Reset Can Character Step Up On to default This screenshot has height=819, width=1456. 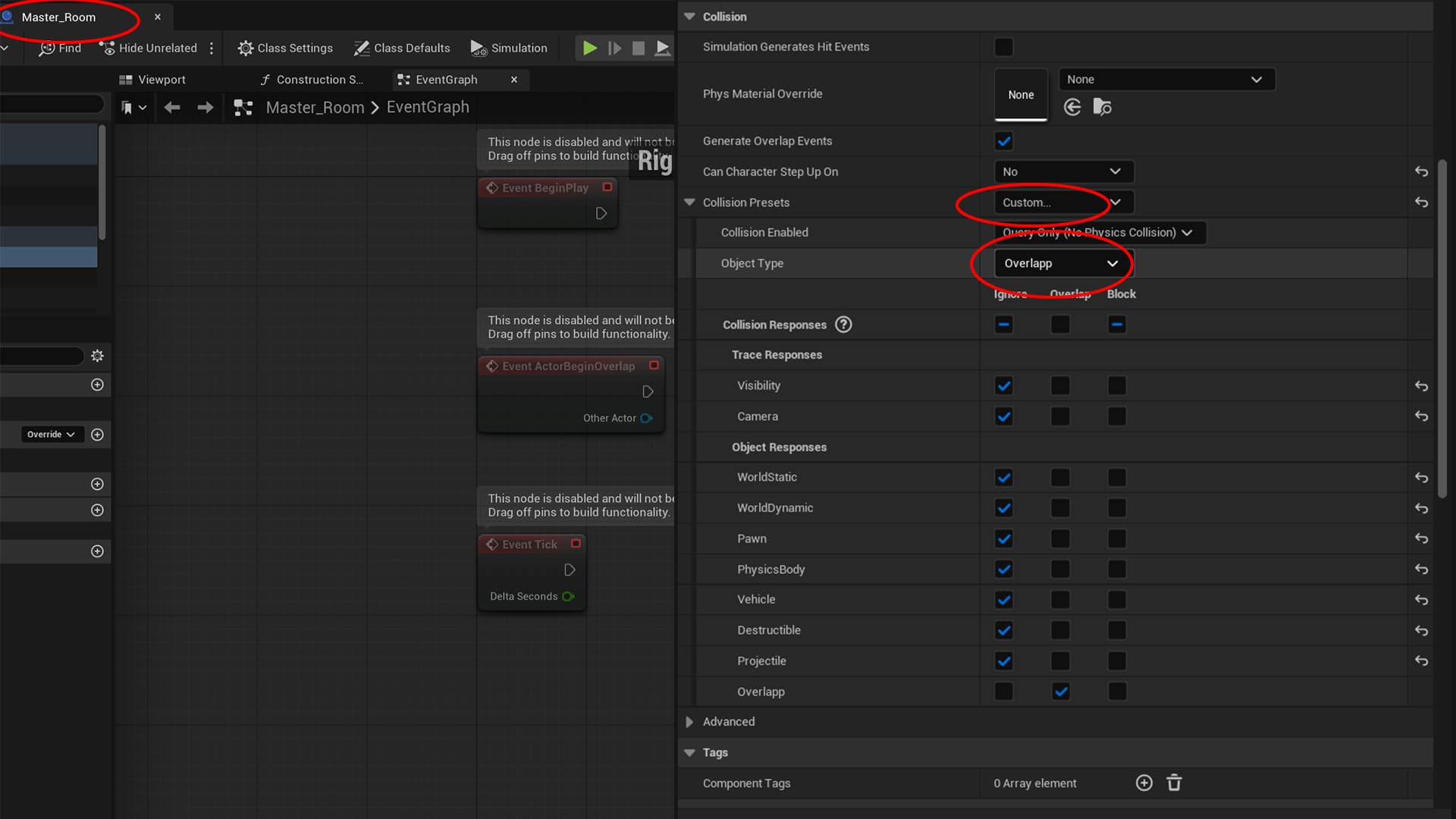(x=1421, y=172)
